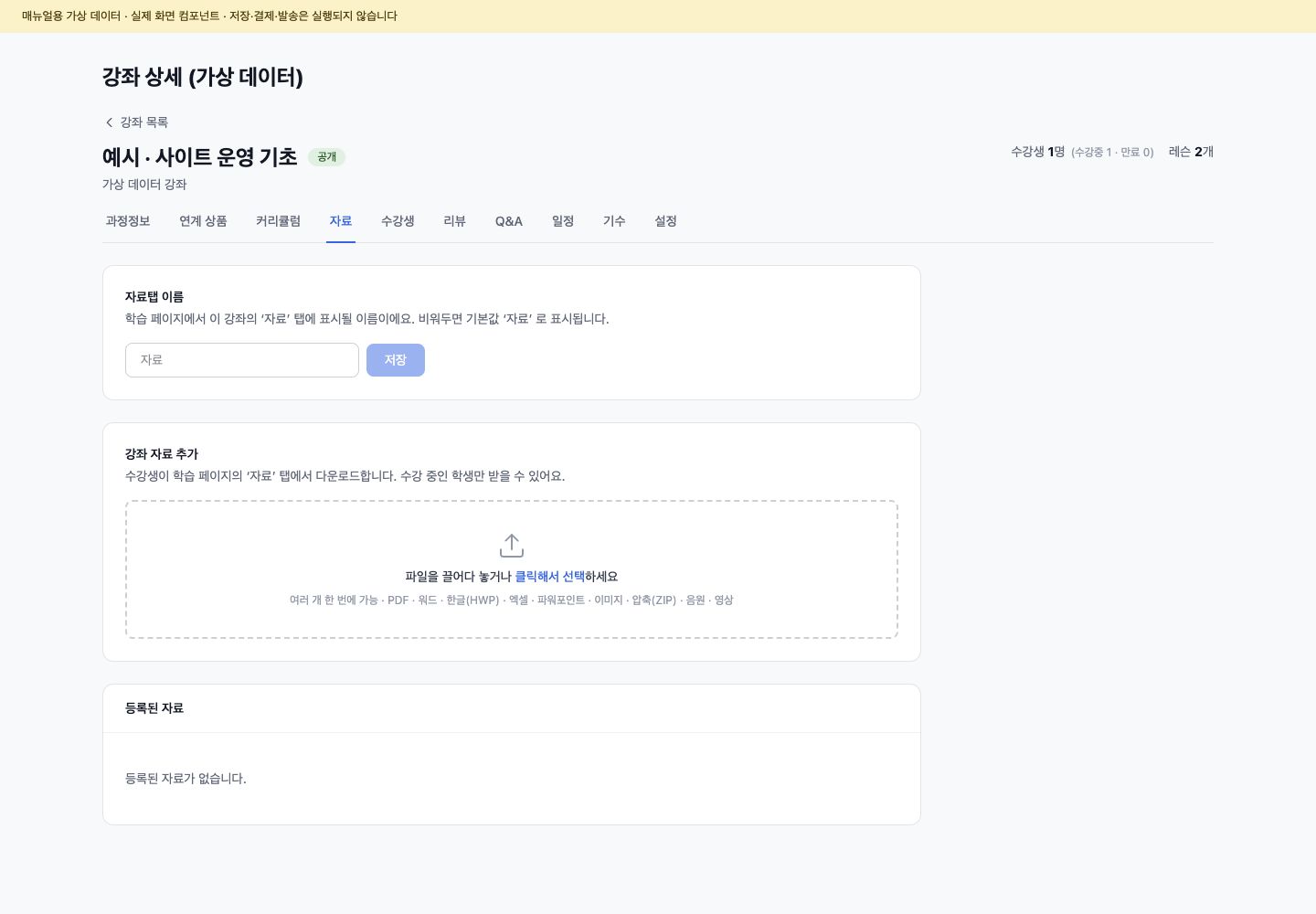Click the 저장 button
The image size is (1316, 914).
396,360
